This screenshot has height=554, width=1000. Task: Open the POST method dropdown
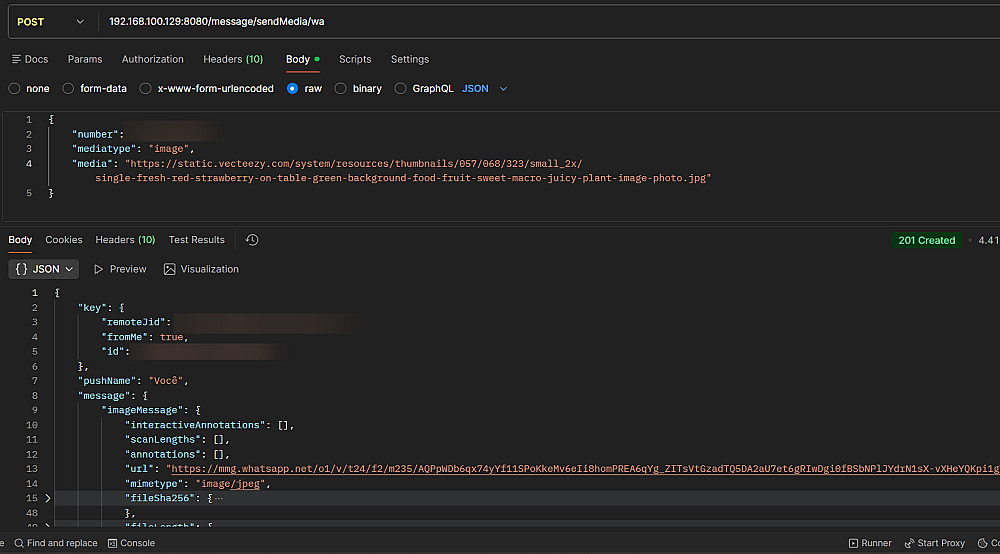(50, 21)
